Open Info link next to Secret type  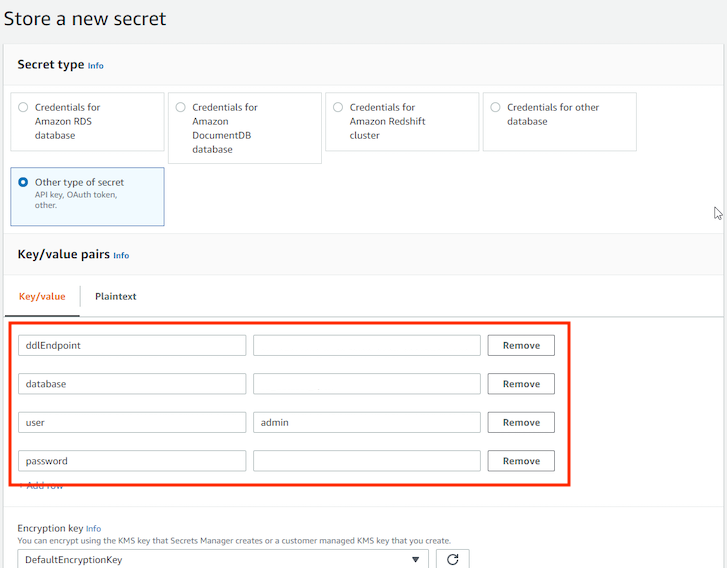95,66
